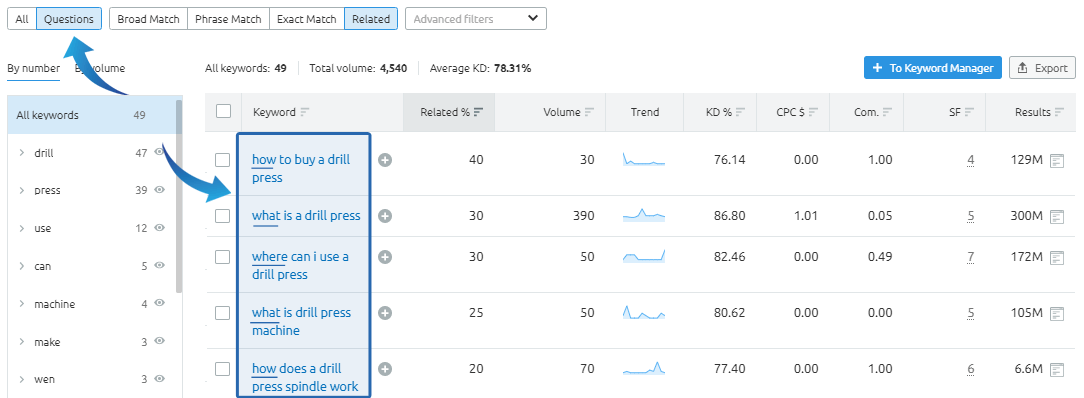Viewport: 1084px width, 398px height.
Task: Sort by Related % column sort icon
Action: pos(478,112)
